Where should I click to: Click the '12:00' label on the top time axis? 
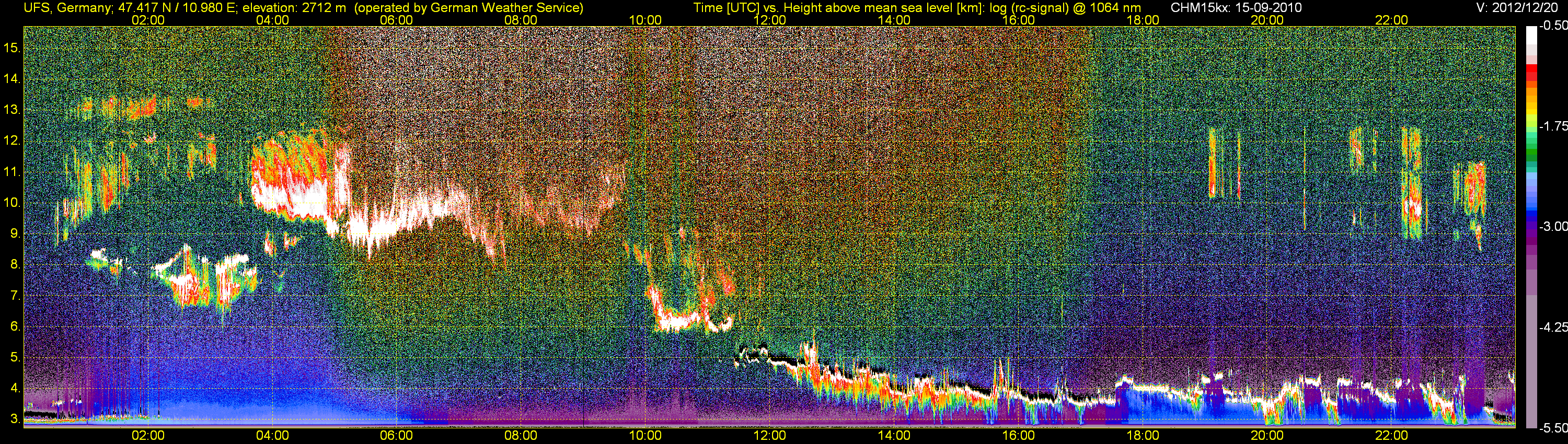[x=769, y=20]
